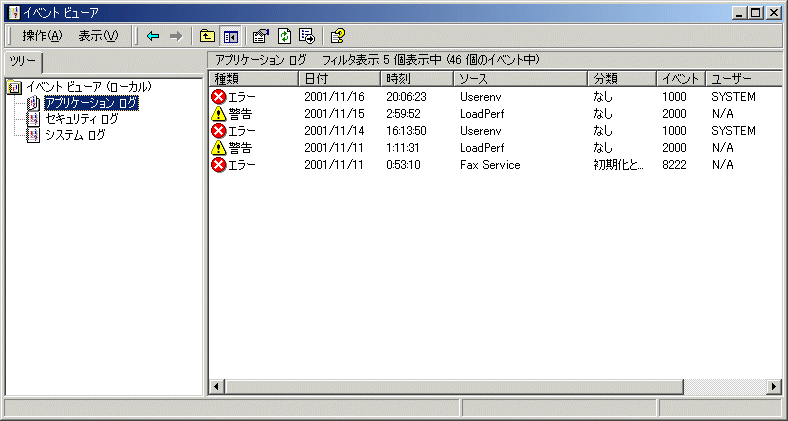Click Userenv source in 20:06:23 row
This screenshot has height=421, width=788.
pos(480,96)
